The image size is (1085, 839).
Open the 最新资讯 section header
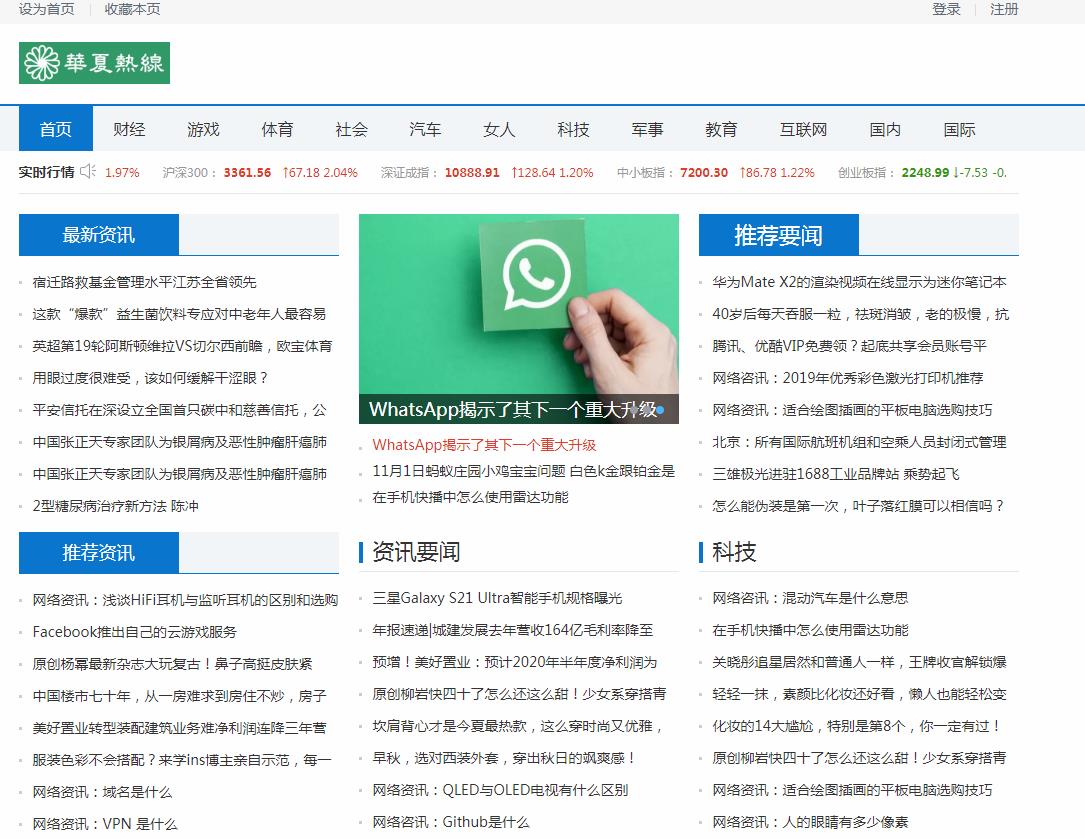pos(98,235)
